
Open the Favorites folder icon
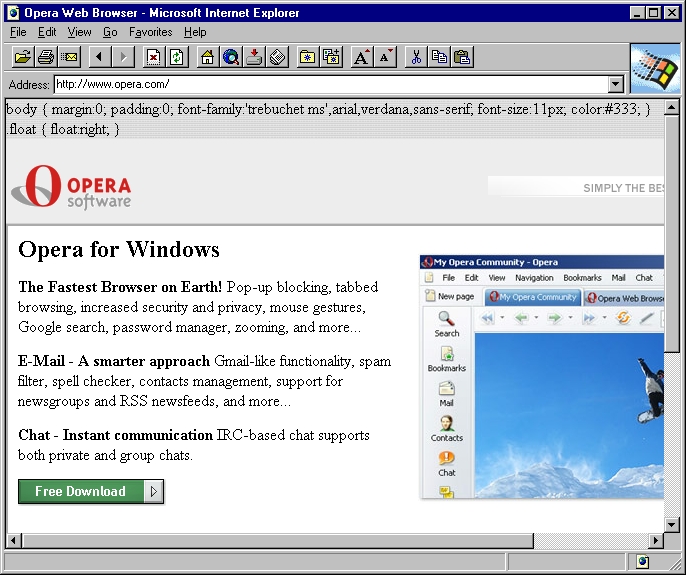pos(308,57)
